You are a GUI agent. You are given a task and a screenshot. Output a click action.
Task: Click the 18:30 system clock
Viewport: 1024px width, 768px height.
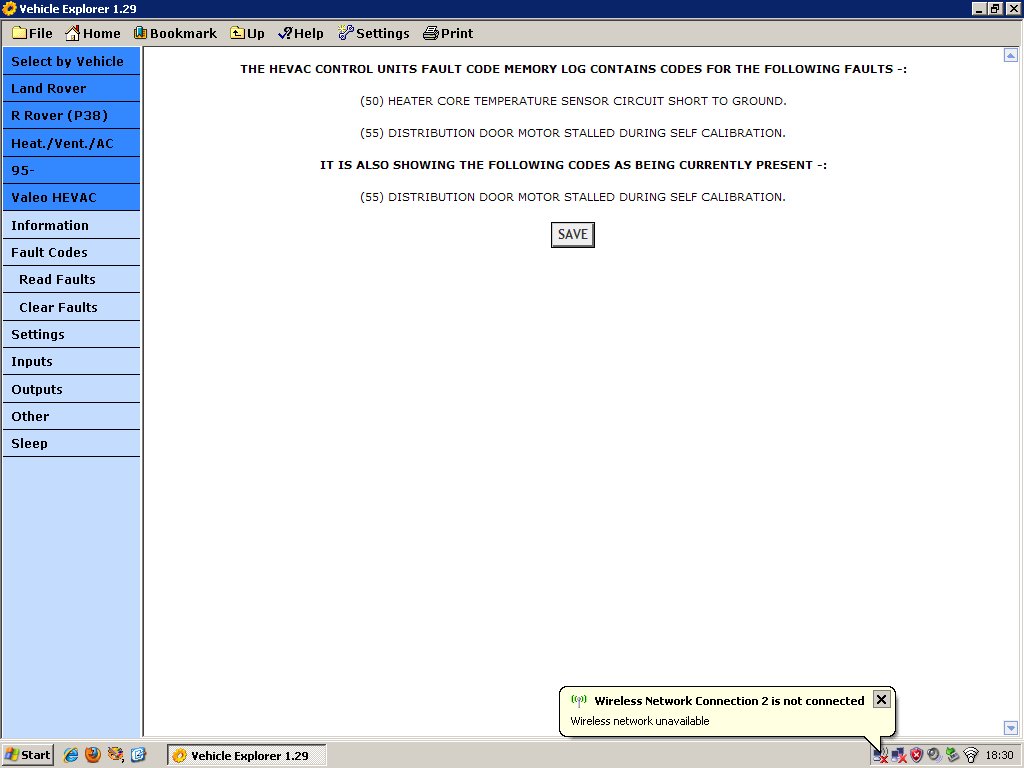point(999,756)
